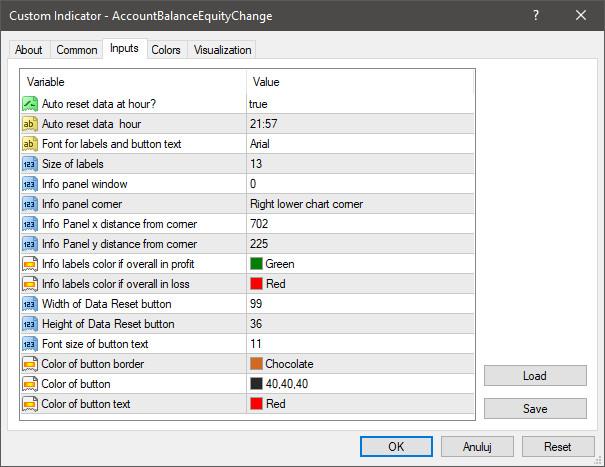This screenshot has height=467, width=605.
Task: Close the Custom Indicator dialog
Action: click(x=581, y=15)
